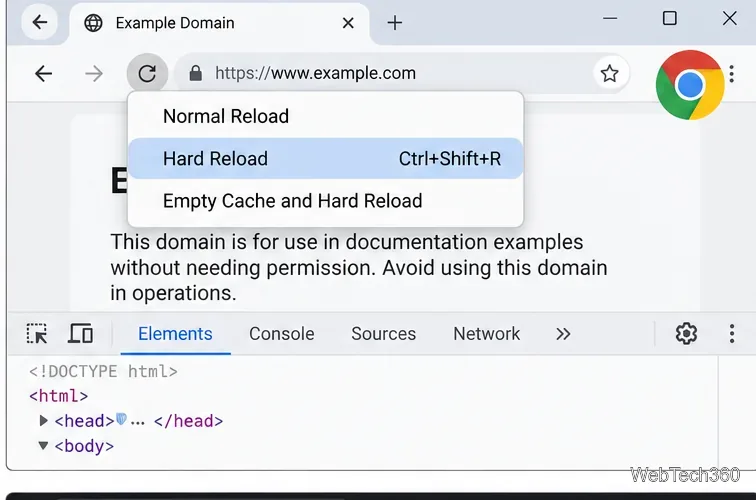756x500 pixels.
Task: Choose Normal Reload from the menu
Action: click(325, 116)
